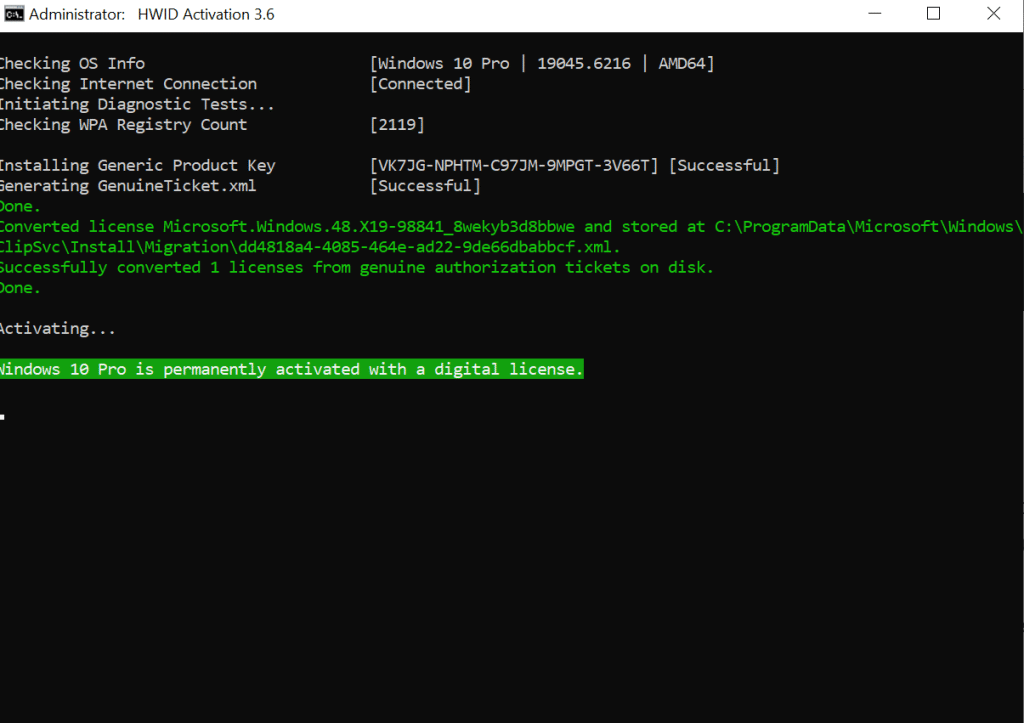Click the "[Connected]" internet status text
Image resolution: width=1024 pixels, height=723 pixels.
click(x=420, y=84)
